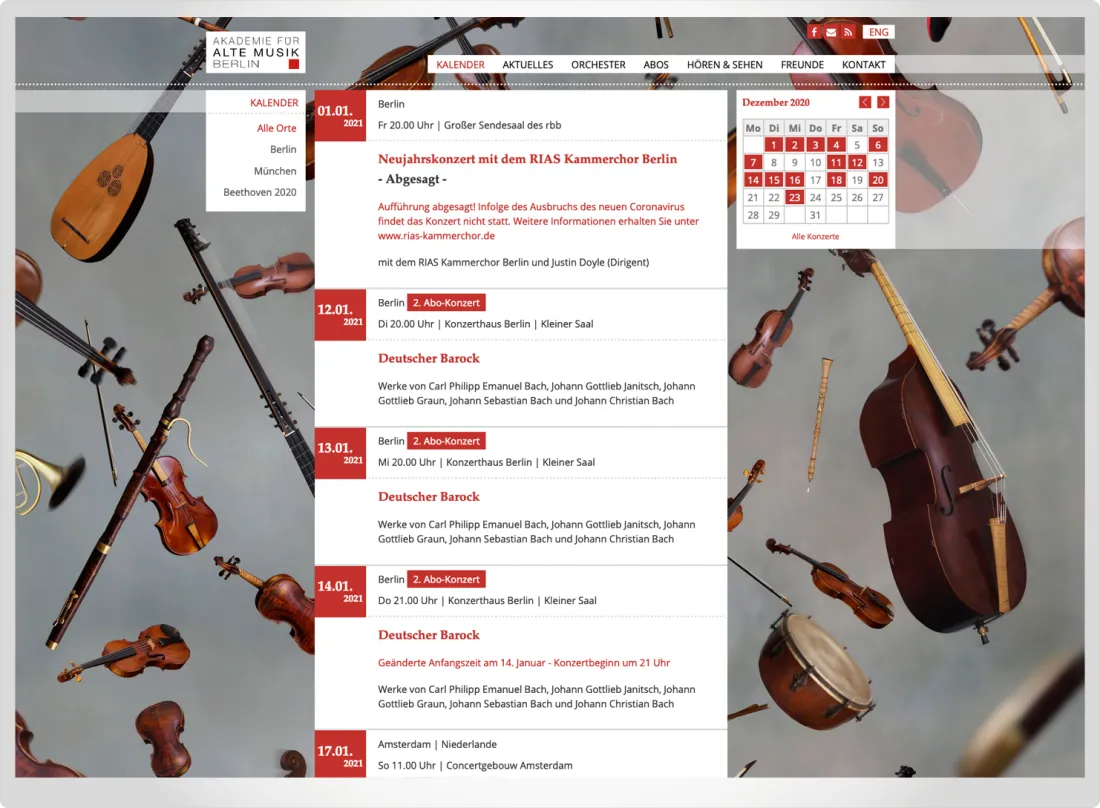Click the 2. Abo-Konzert badge for 12.01.

click(446, 303)
